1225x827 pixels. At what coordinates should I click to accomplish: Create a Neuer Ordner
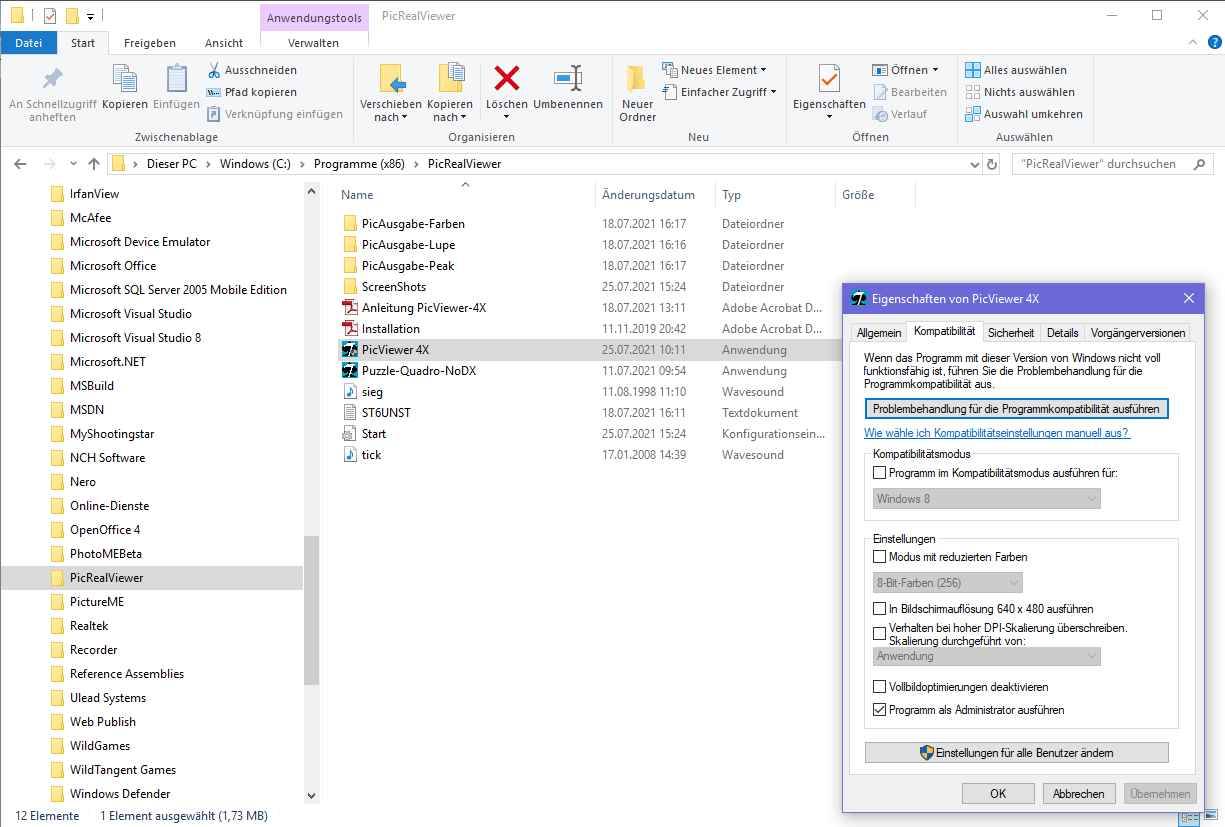coord(637,93)
